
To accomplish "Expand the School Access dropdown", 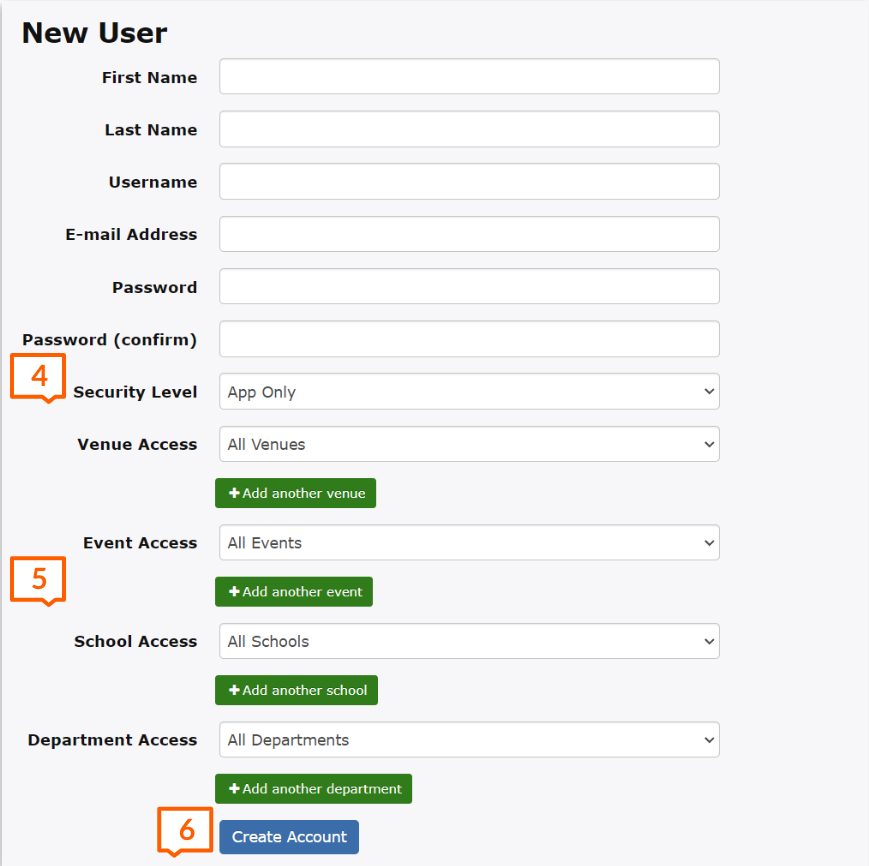I will pos(469,641).
